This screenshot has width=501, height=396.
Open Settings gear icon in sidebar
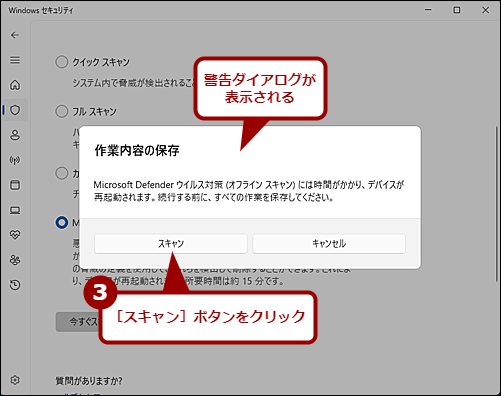click(x=15, y=380)
